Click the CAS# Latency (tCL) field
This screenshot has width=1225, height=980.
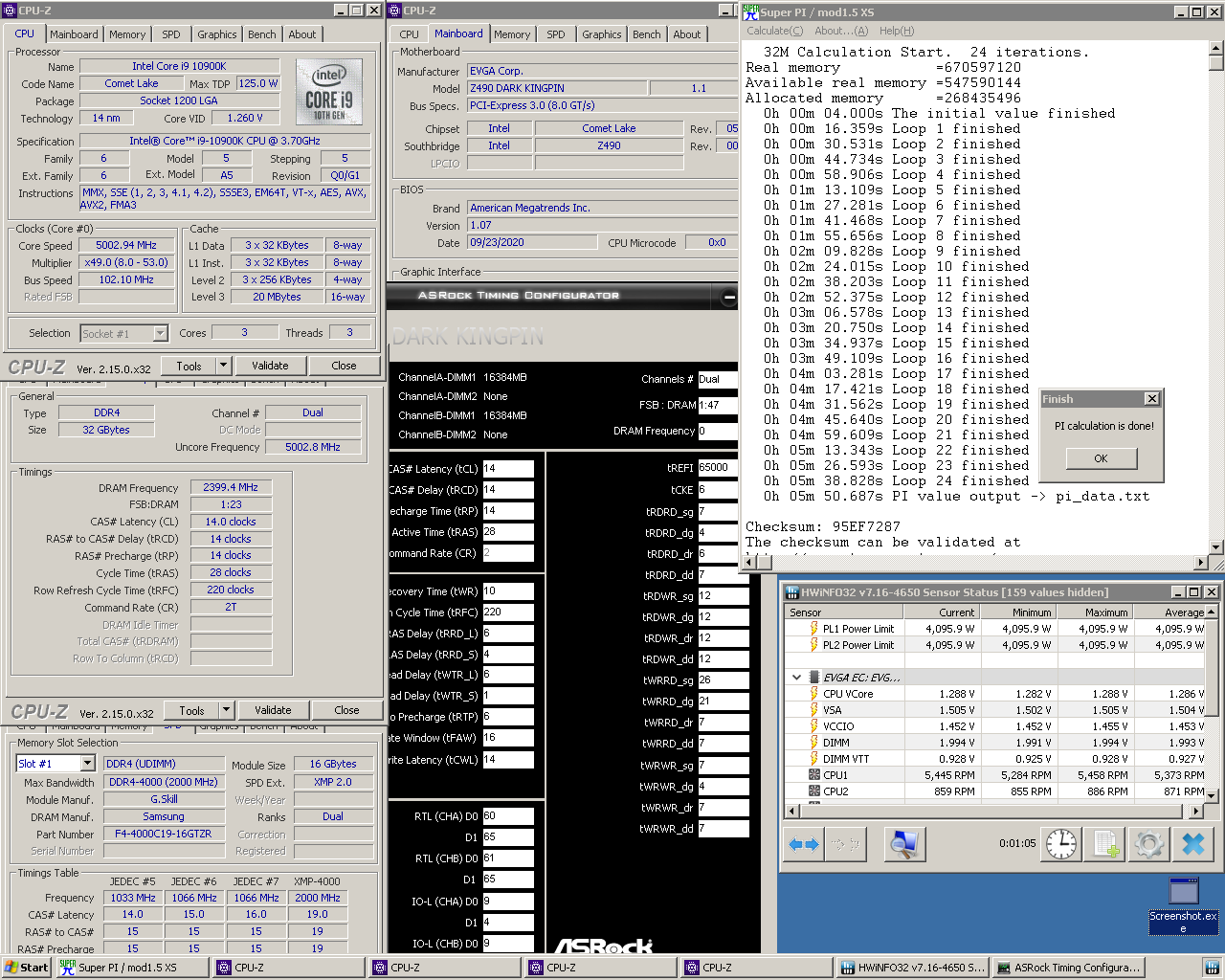[x=508, y=469]
